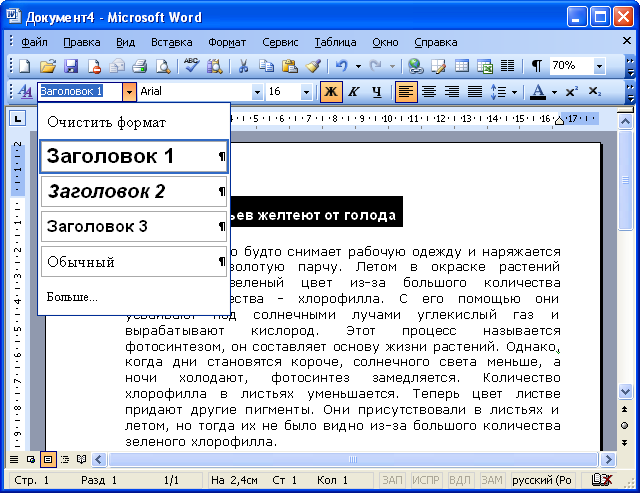
Task: Open the Вид menu
Action: pyautogui.click(x=125, y=42)
